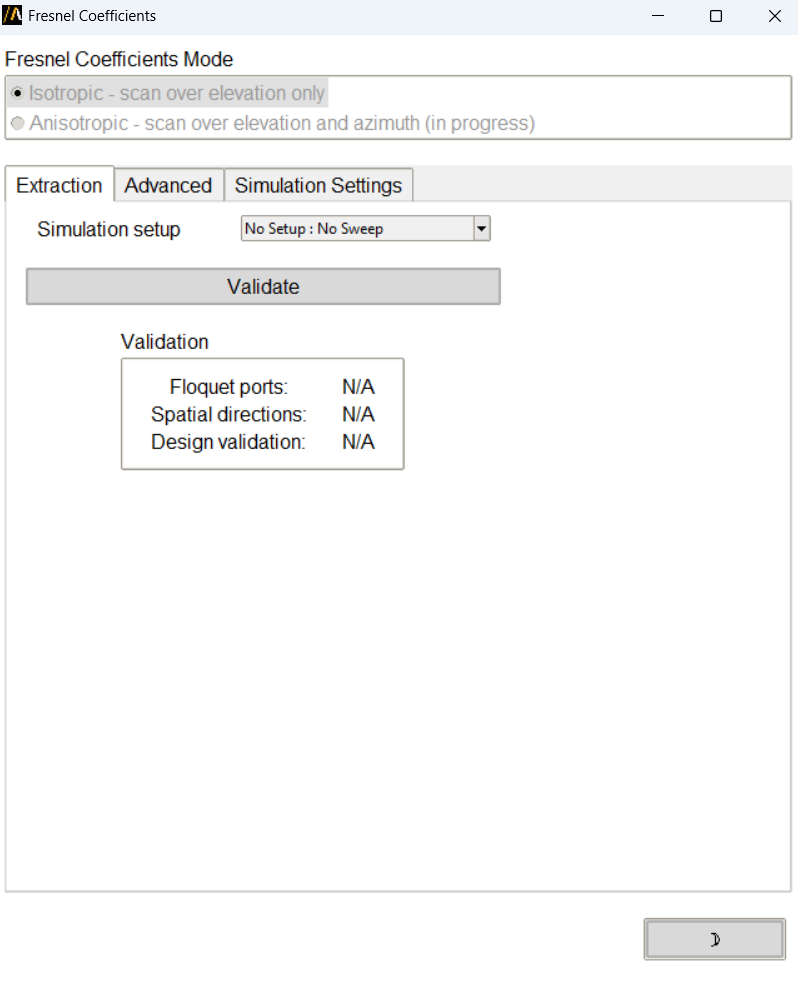Click the crescent moon theme button
The height and width of the screenshot is (983, 798).
pyautogui.click(x=714, y=939)
